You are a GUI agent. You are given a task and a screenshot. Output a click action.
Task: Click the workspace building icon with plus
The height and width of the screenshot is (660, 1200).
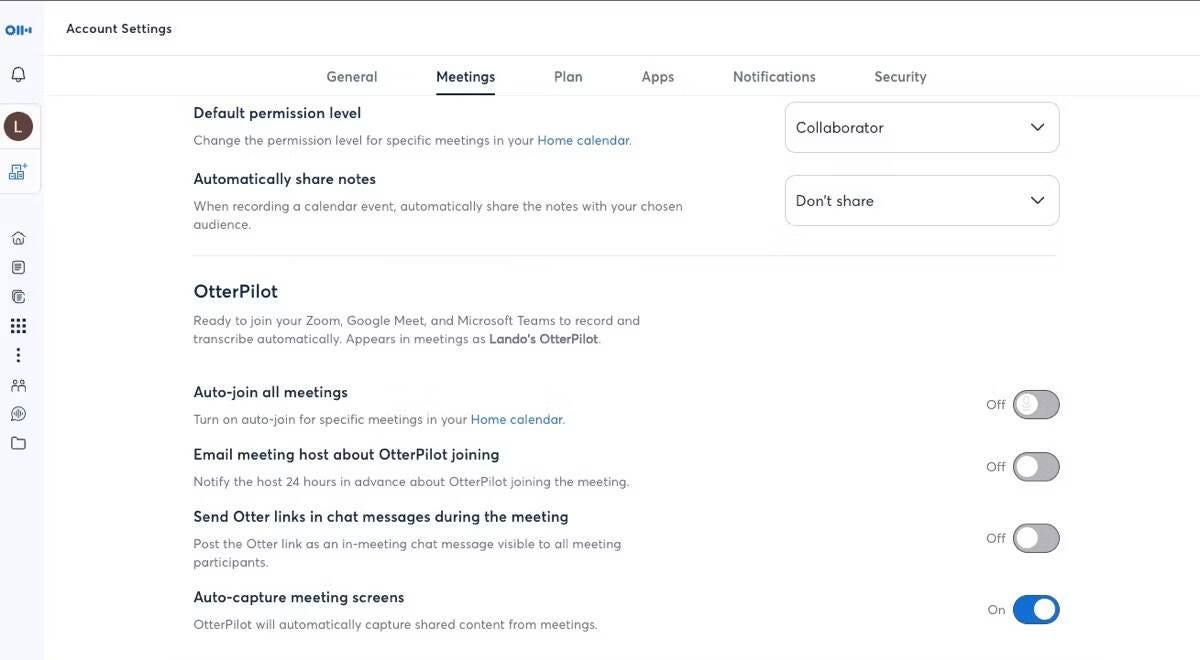[x=18, y=171]
